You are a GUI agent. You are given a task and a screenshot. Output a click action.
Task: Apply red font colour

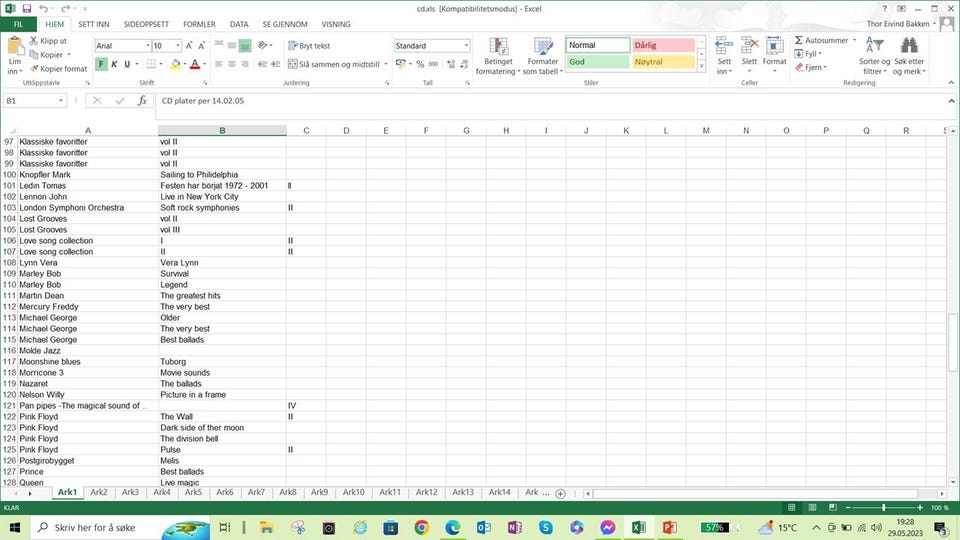click(195, 64)
